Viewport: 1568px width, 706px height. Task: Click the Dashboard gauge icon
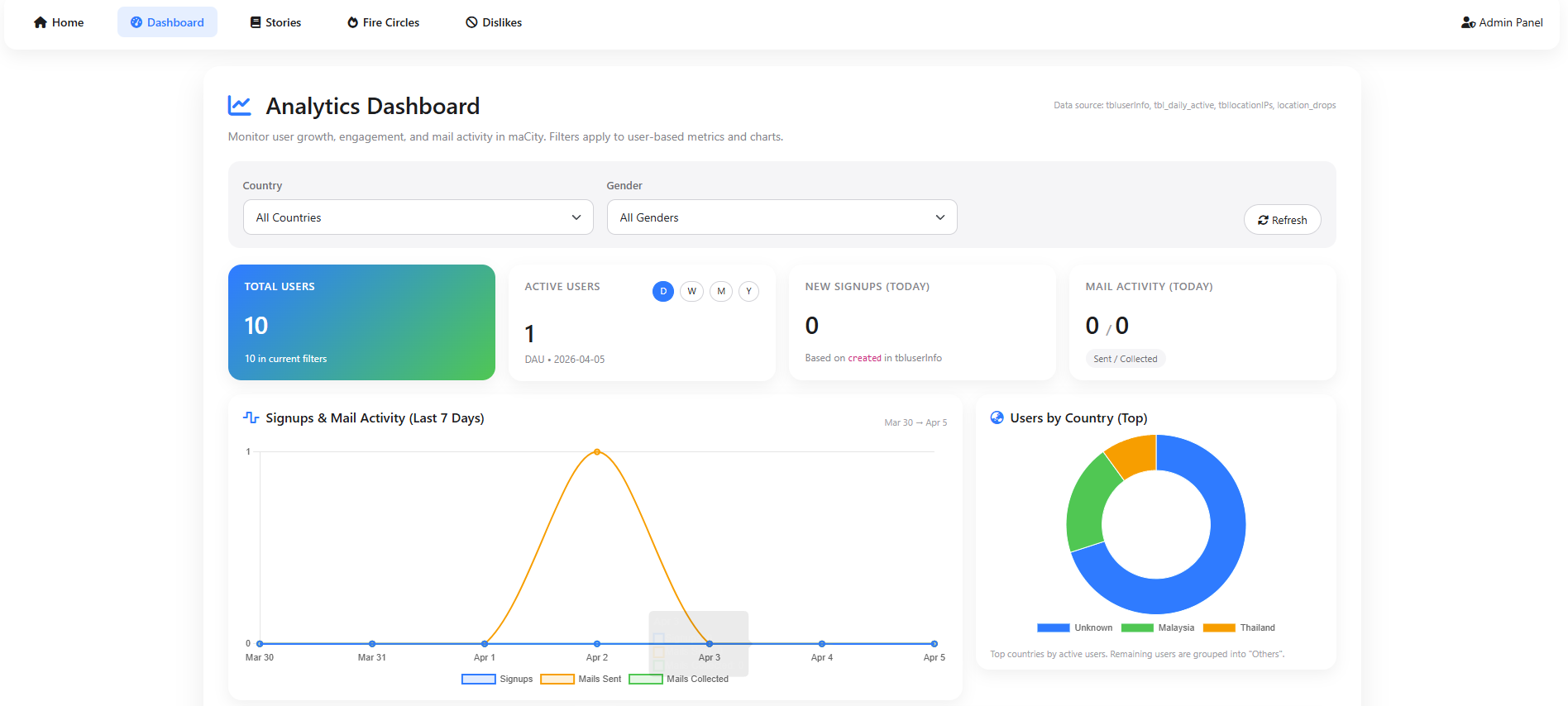click(x=136, y=22)
